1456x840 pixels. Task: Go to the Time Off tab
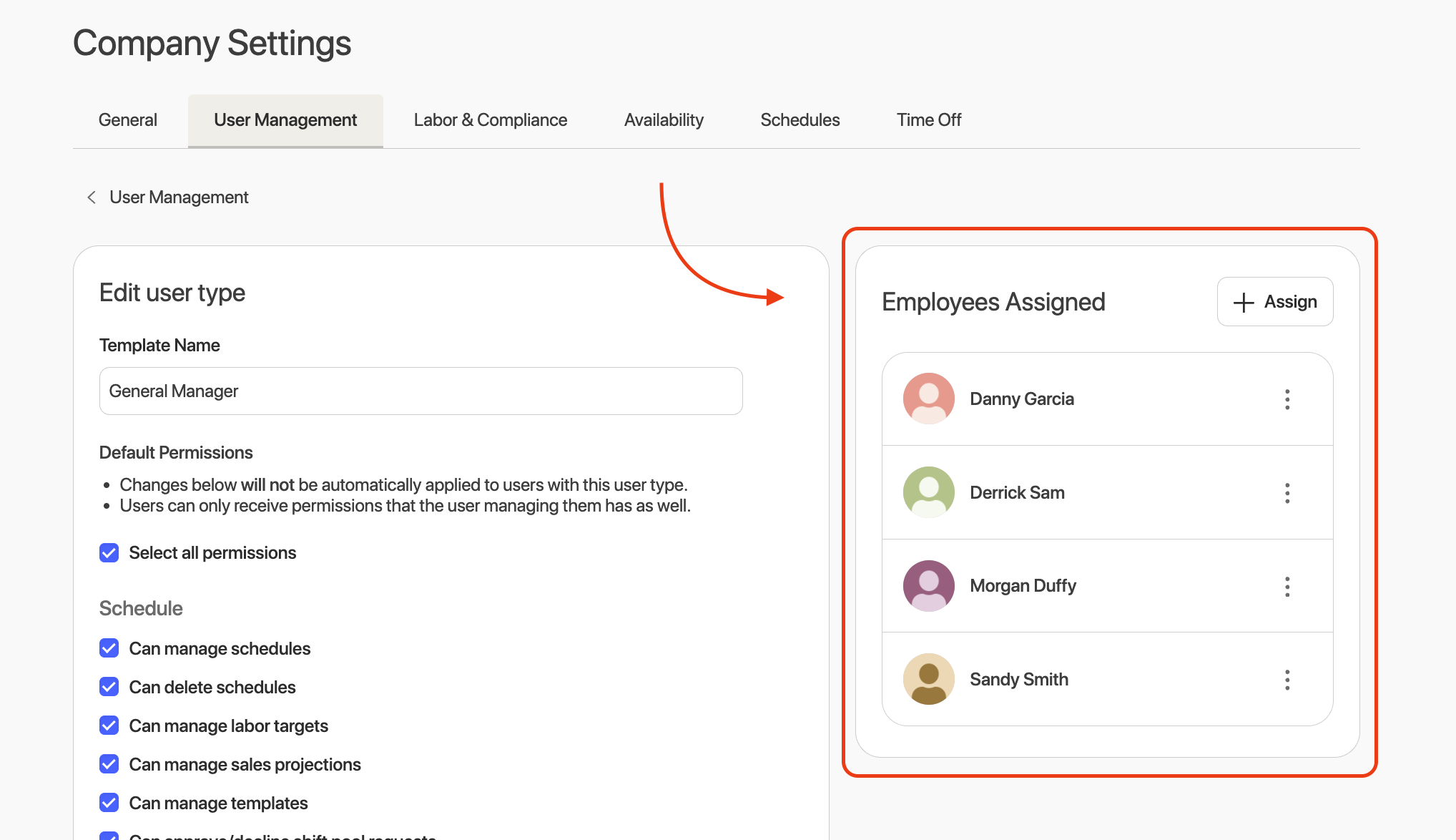point(928,120)
